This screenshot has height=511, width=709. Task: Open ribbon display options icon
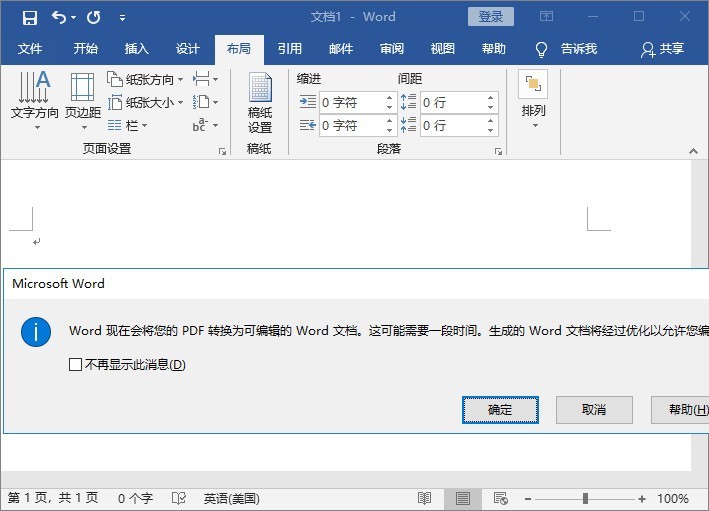[x=546, y=17]
